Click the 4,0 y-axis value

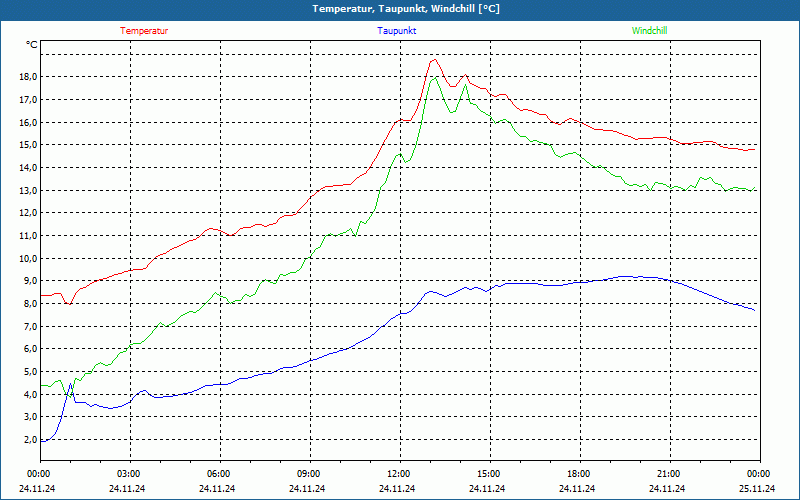(31, 394)
